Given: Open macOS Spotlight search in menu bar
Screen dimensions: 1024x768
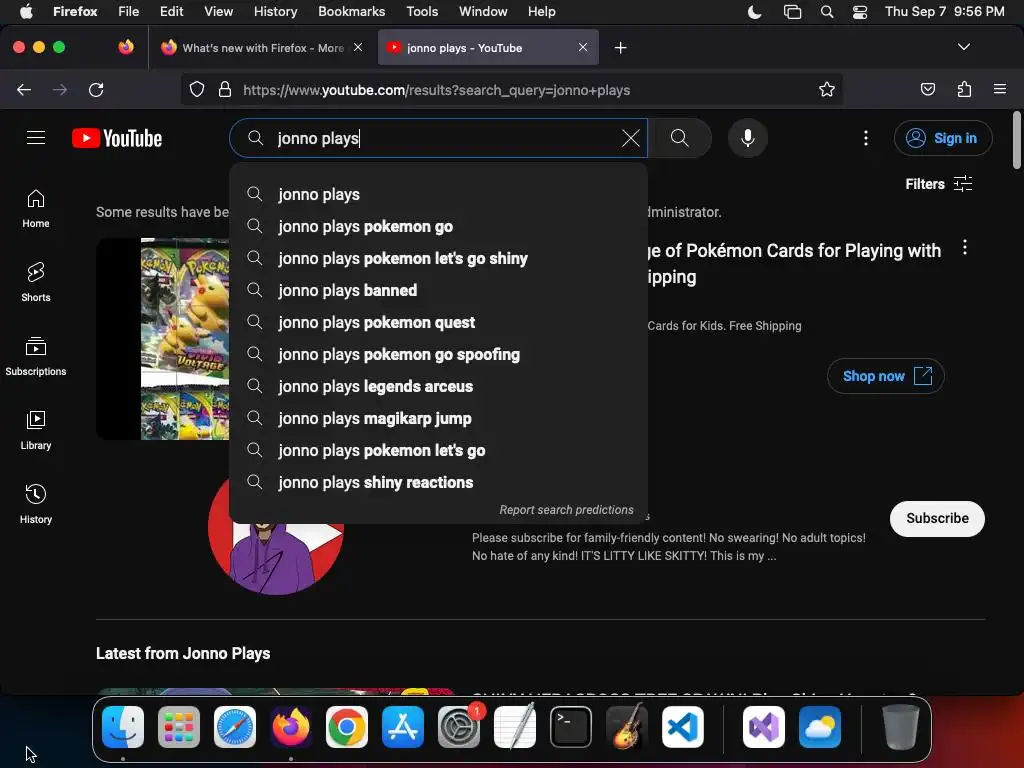Looking at the screenshot, I should pos(827,12).
